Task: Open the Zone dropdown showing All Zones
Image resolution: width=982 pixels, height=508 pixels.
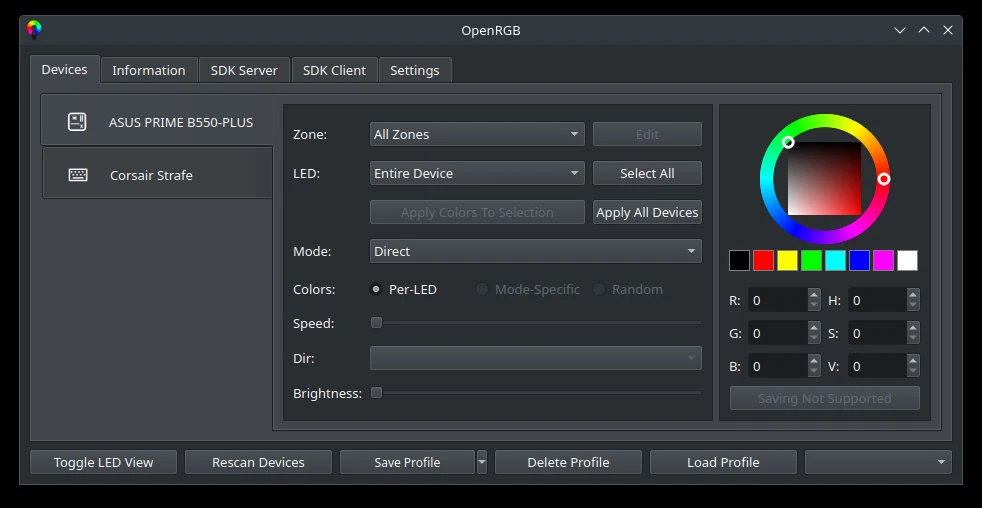Action: [x=477, y=134]
